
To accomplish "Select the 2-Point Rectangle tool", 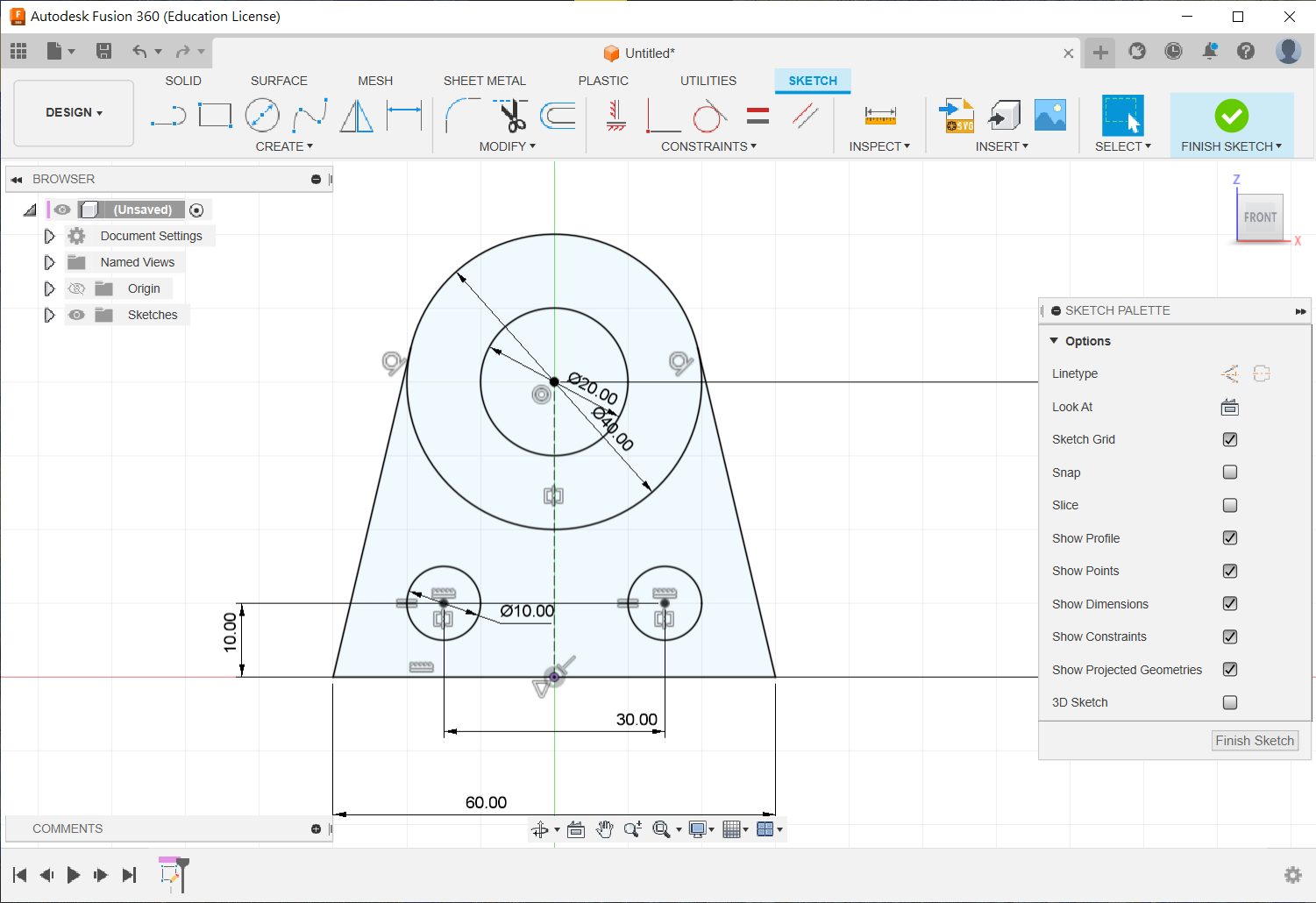I will [x=215, y=116].
